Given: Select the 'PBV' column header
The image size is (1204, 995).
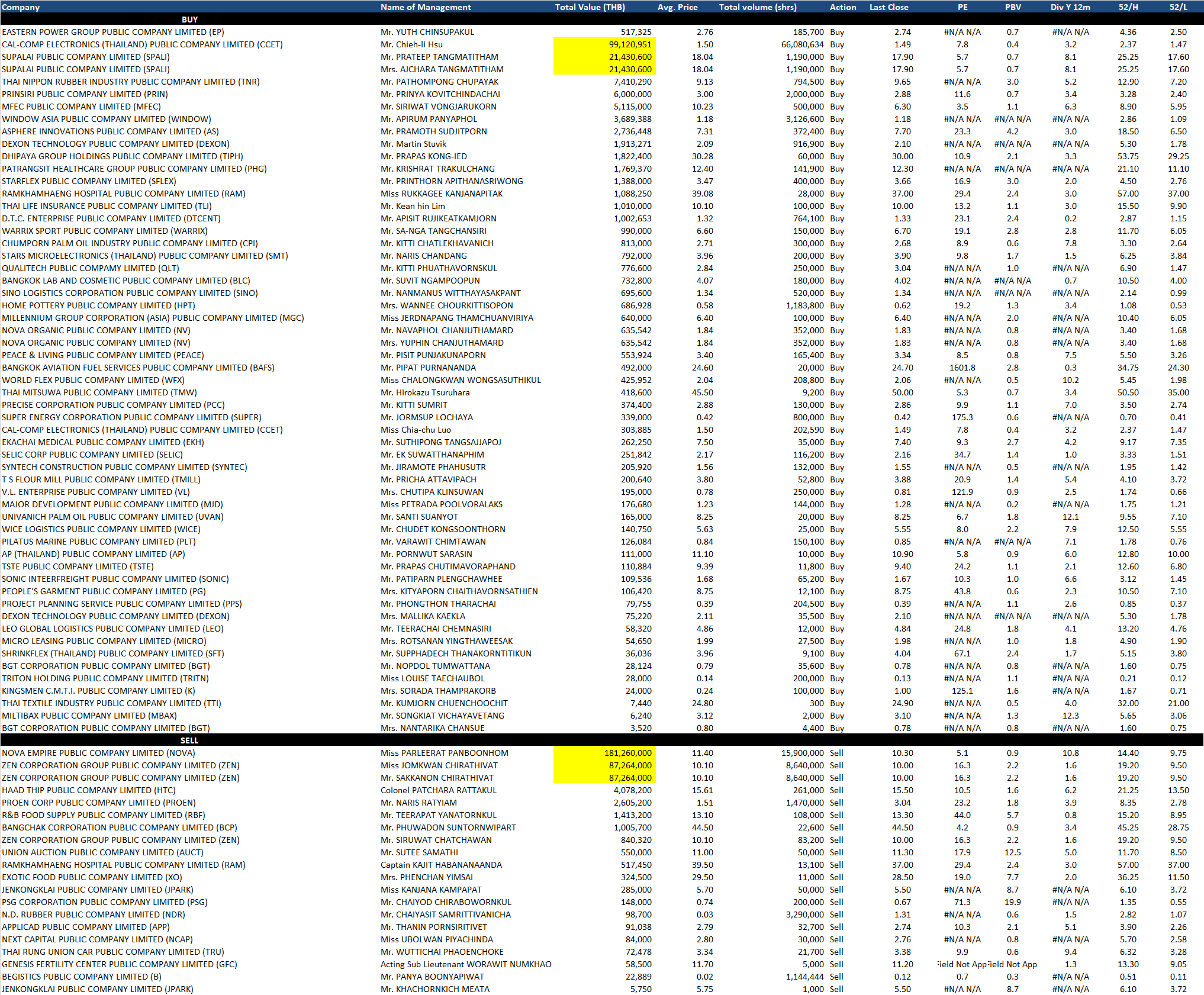Looking at the screenshot, I should coord(1013,7).
